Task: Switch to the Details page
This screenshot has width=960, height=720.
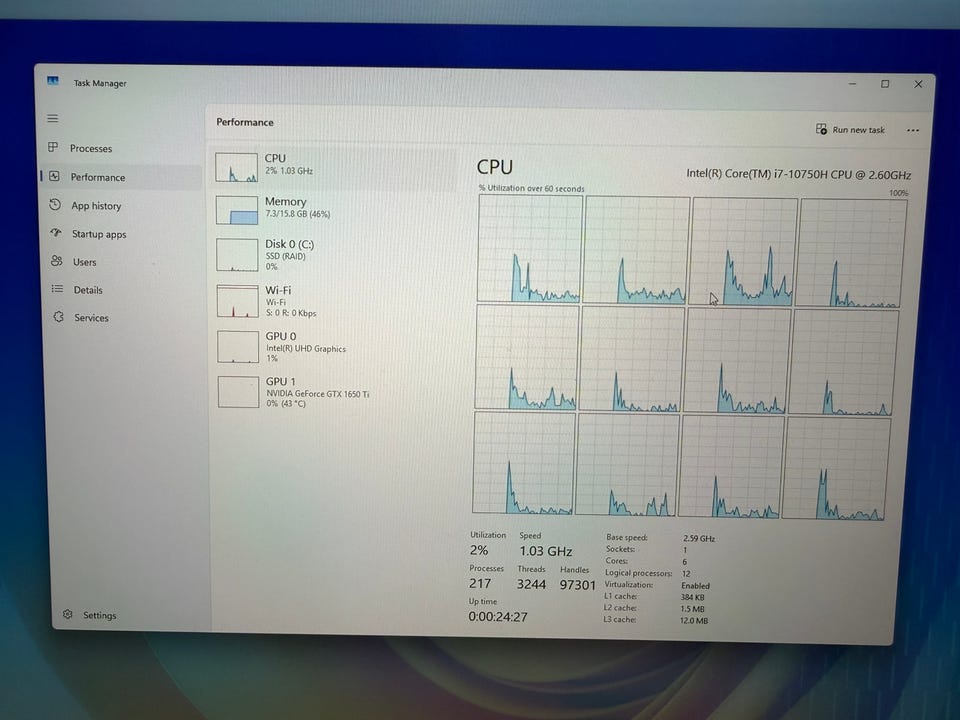Action: (x=88, y=290)
